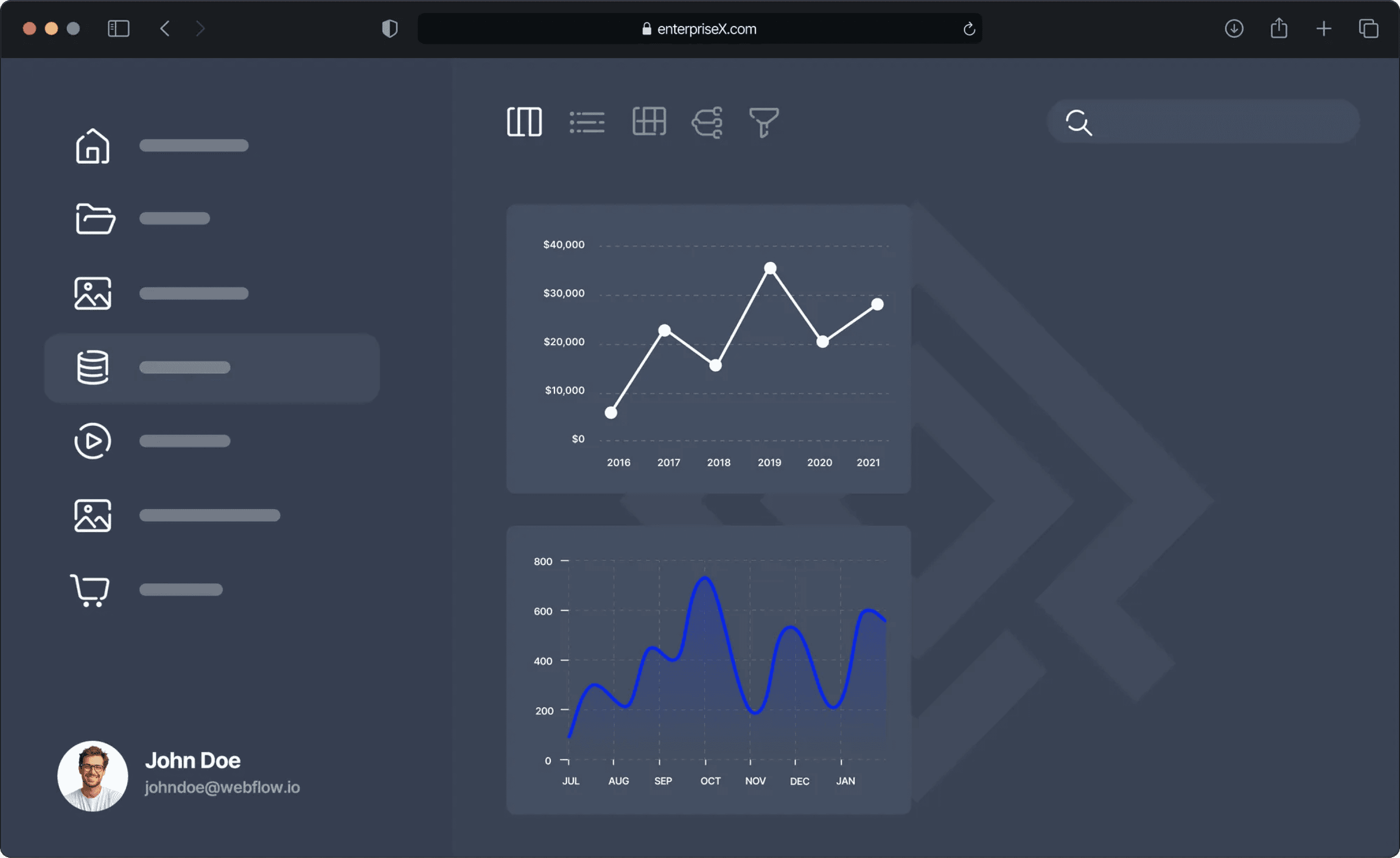Toggle the browser sidebar button

point(119,28)
